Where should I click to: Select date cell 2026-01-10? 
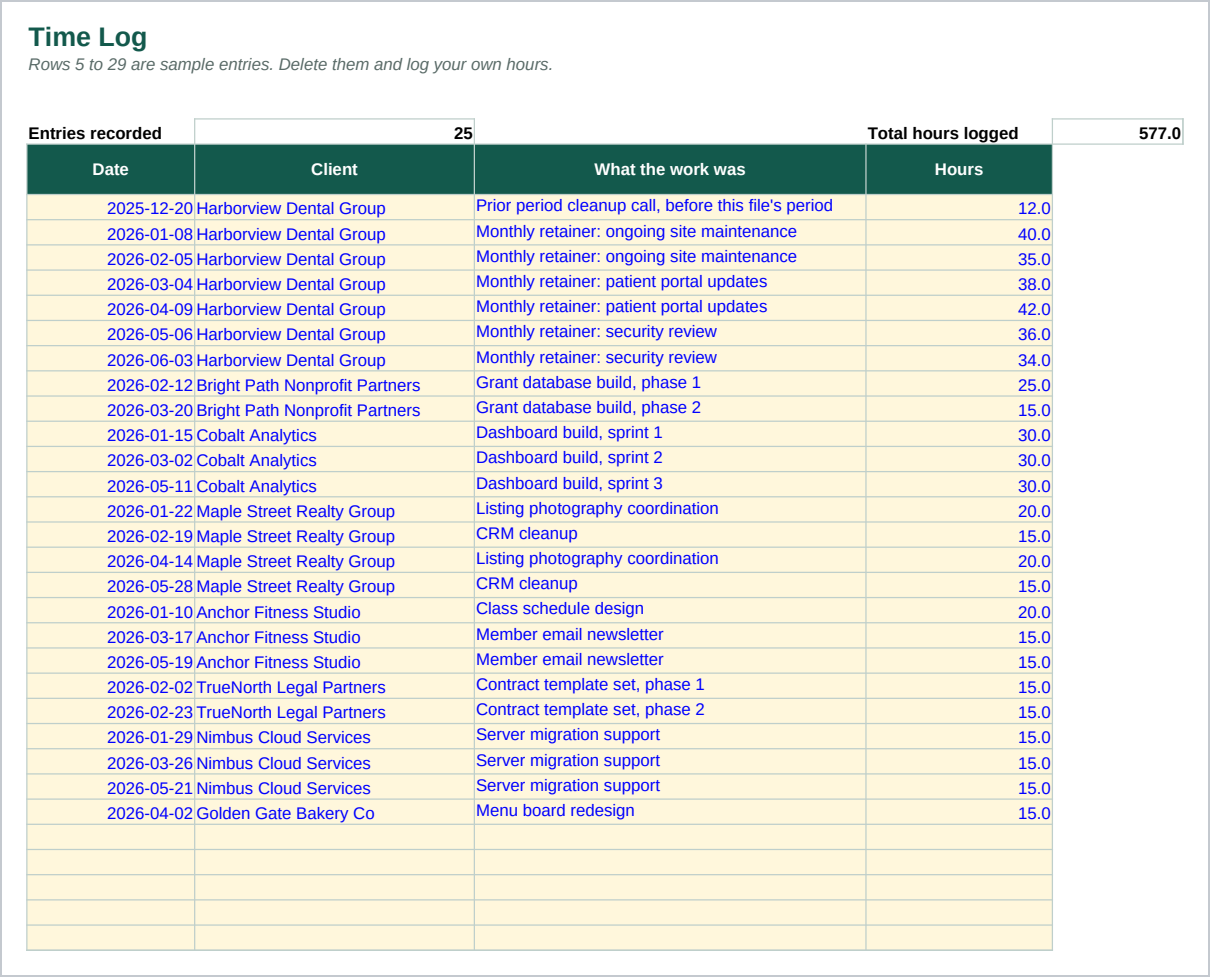(x=111, y=611)
